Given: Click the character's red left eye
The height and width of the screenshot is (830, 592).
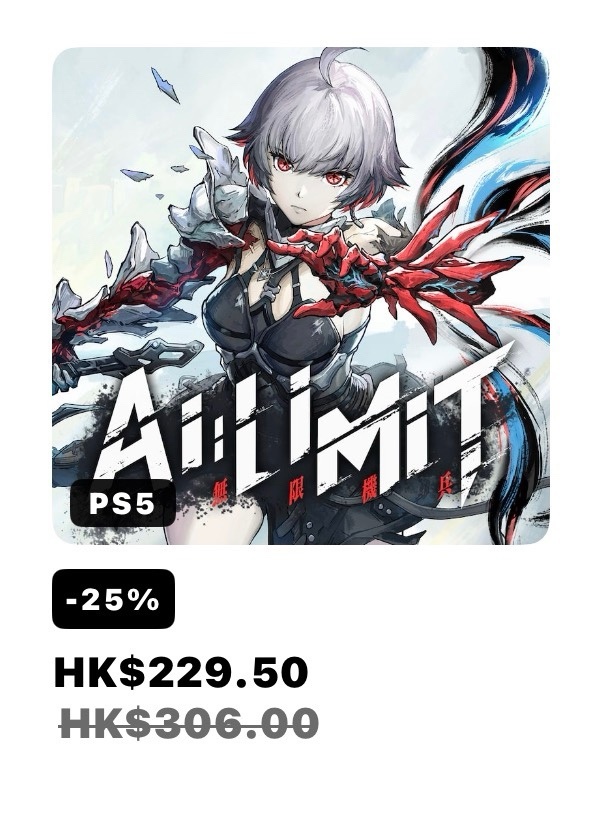Looking at the screenshot, I should click(334, 178).
